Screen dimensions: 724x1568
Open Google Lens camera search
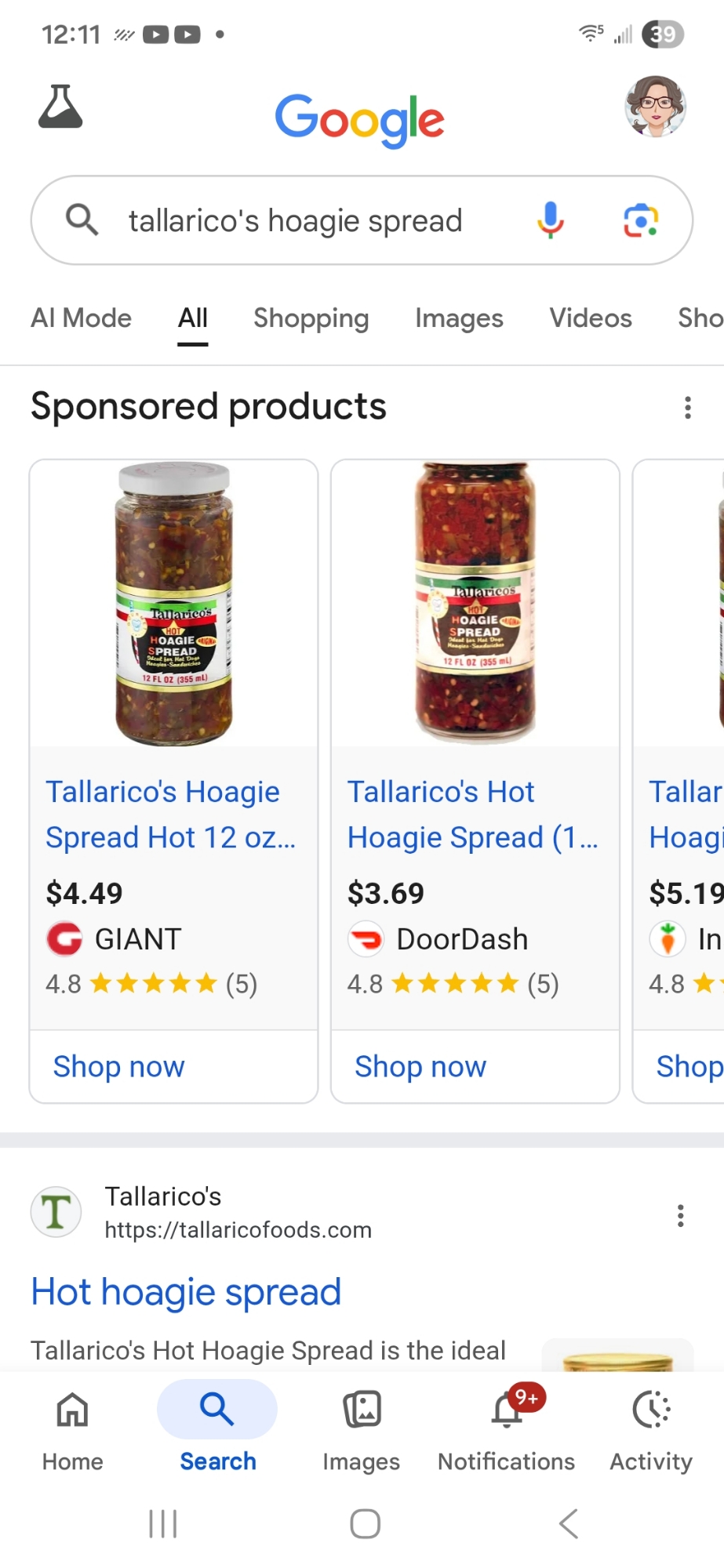(640, 220)
